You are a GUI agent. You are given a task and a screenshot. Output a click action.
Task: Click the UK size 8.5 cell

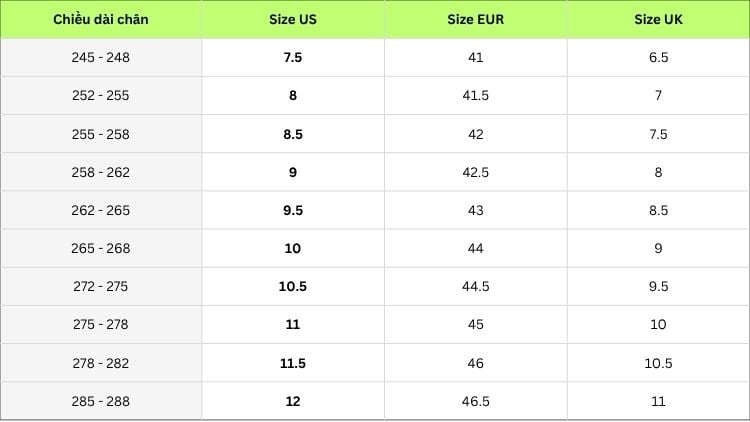pyautogui.click(x=658, y=210)
